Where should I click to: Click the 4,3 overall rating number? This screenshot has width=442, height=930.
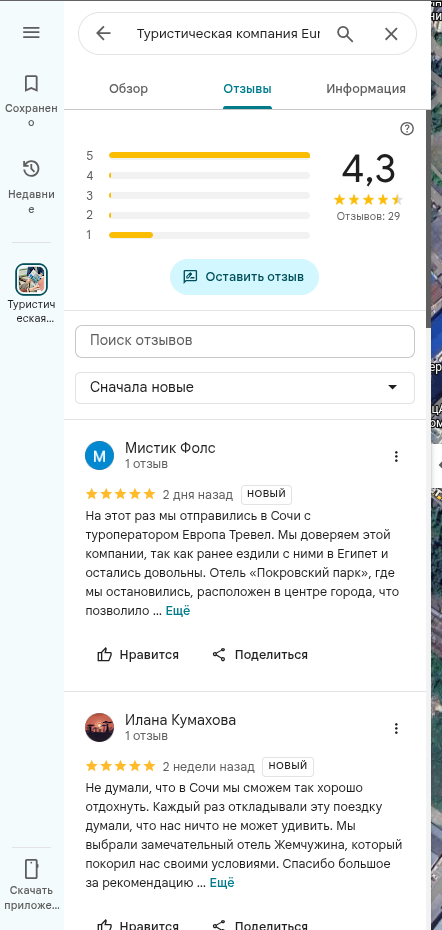pos(368,169)
